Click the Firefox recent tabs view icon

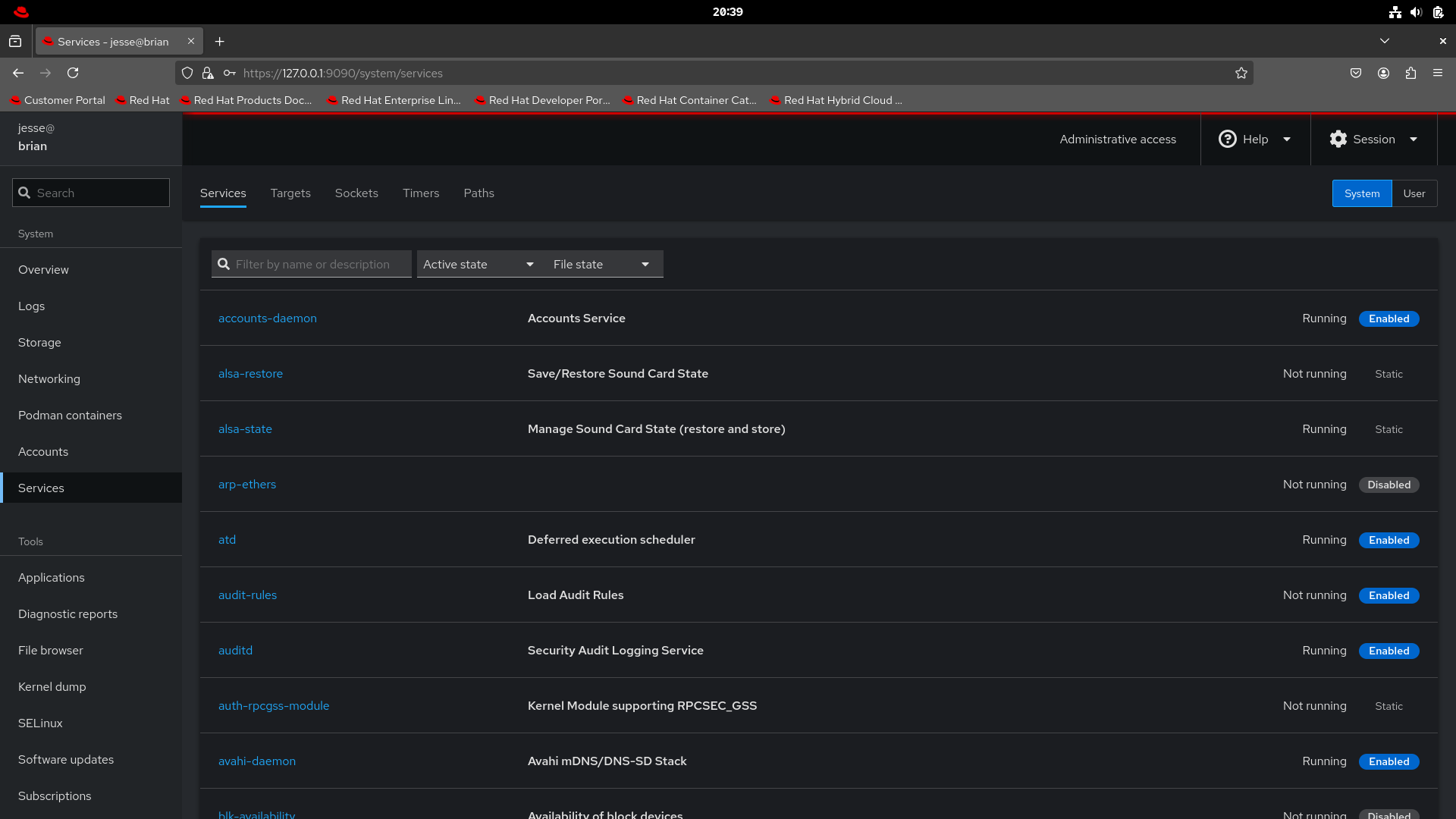(x=15, y=42)
